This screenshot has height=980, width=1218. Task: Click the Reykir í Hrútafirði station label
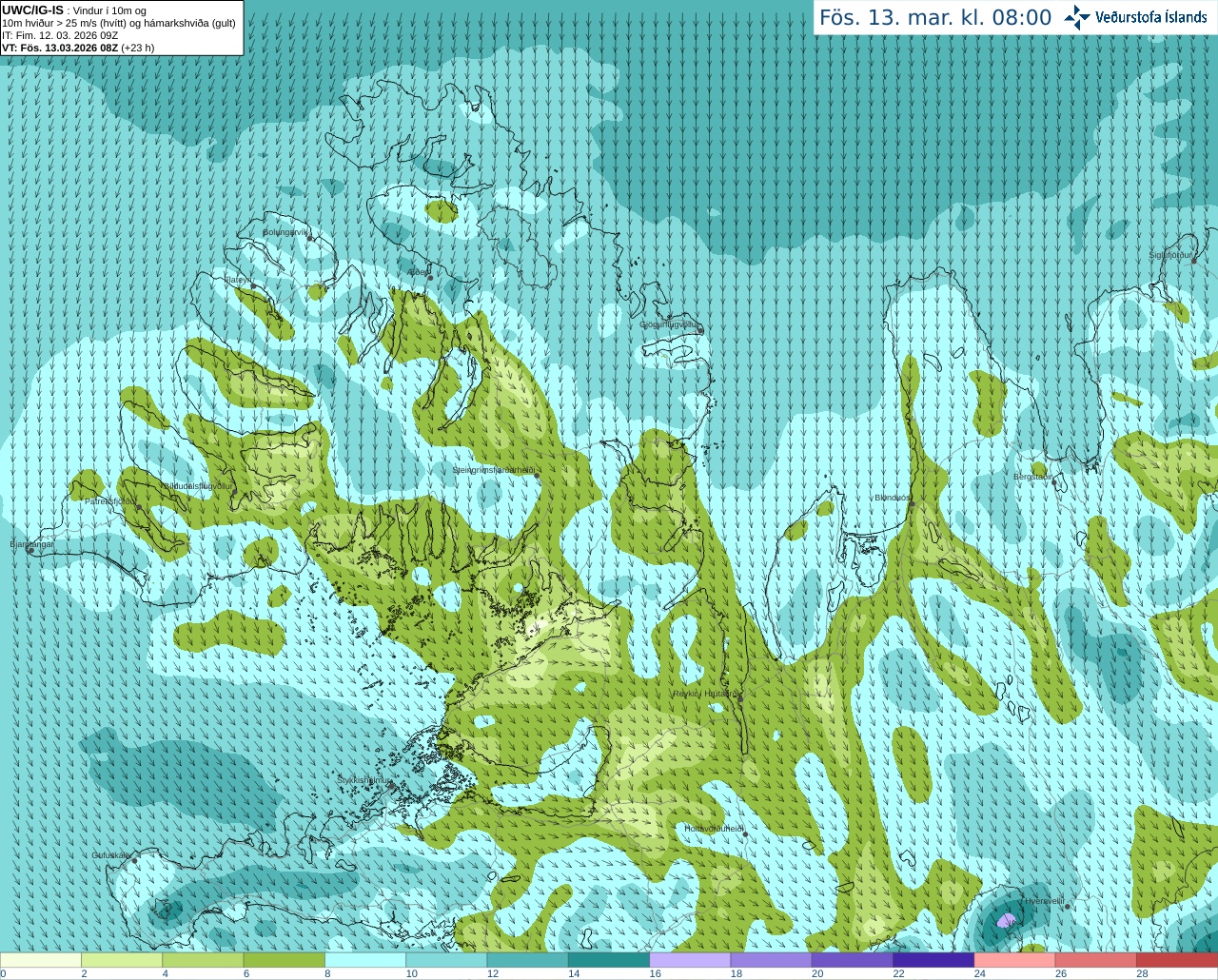point(706,694)
